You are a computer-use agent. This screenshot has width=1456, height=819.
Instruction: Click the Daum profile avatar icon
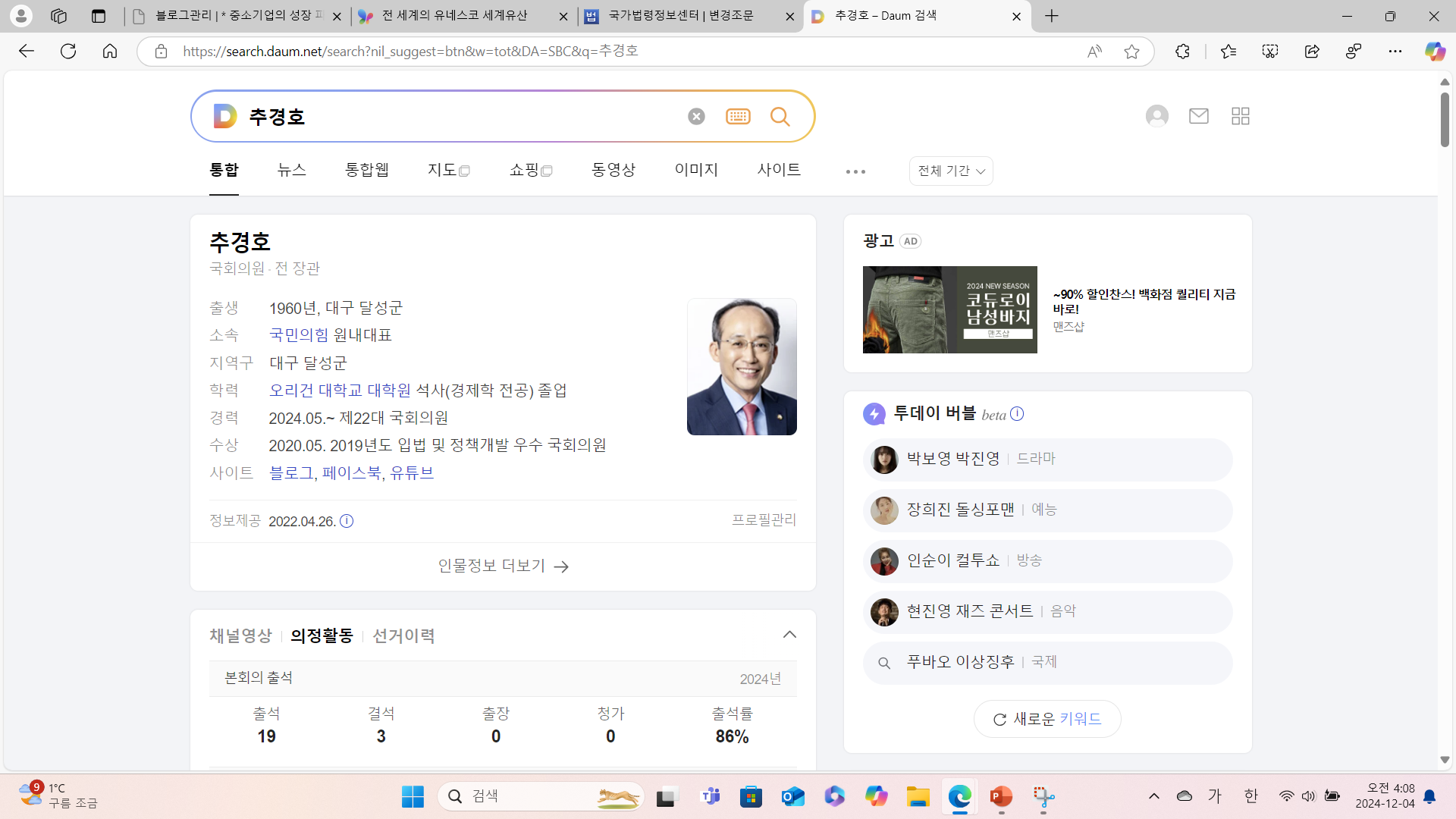[x=1156, y=116]
